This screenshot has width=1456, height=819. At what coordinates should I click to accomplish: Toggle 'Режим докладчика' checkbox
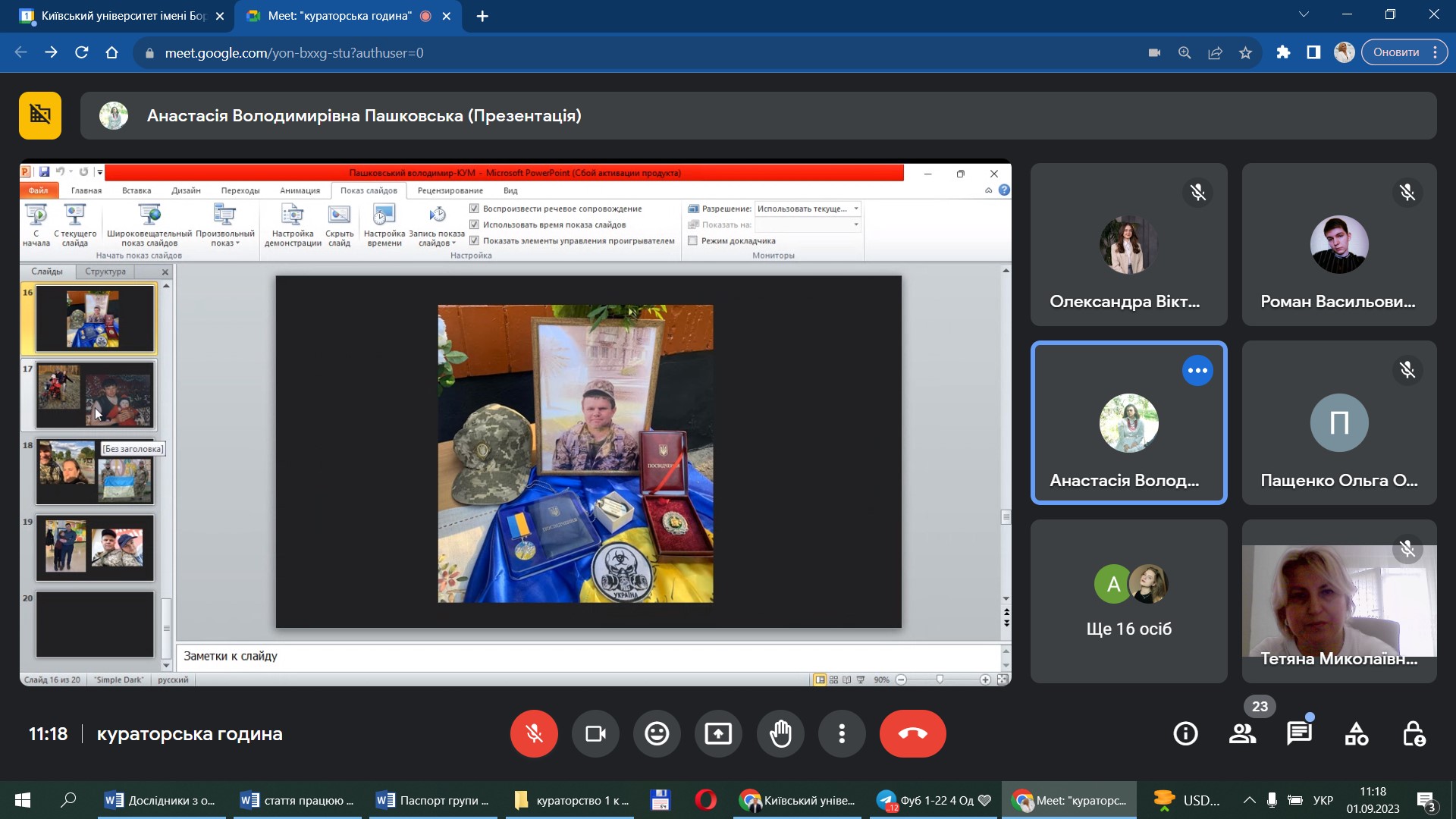click(692, 240)
